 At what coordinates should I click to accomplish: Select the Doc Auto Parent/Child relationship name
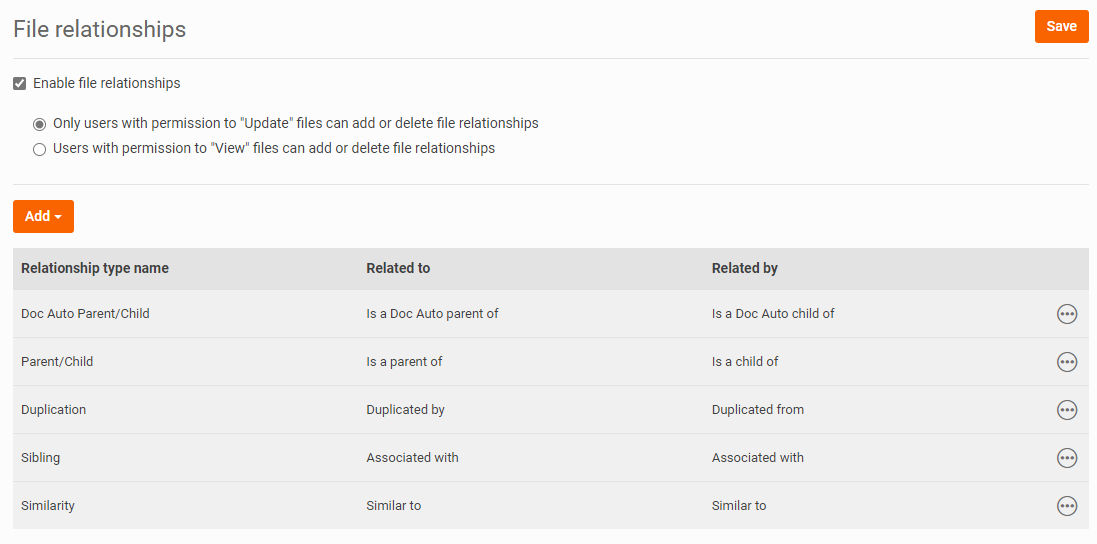pyautogui.click(x=85, y=314)
